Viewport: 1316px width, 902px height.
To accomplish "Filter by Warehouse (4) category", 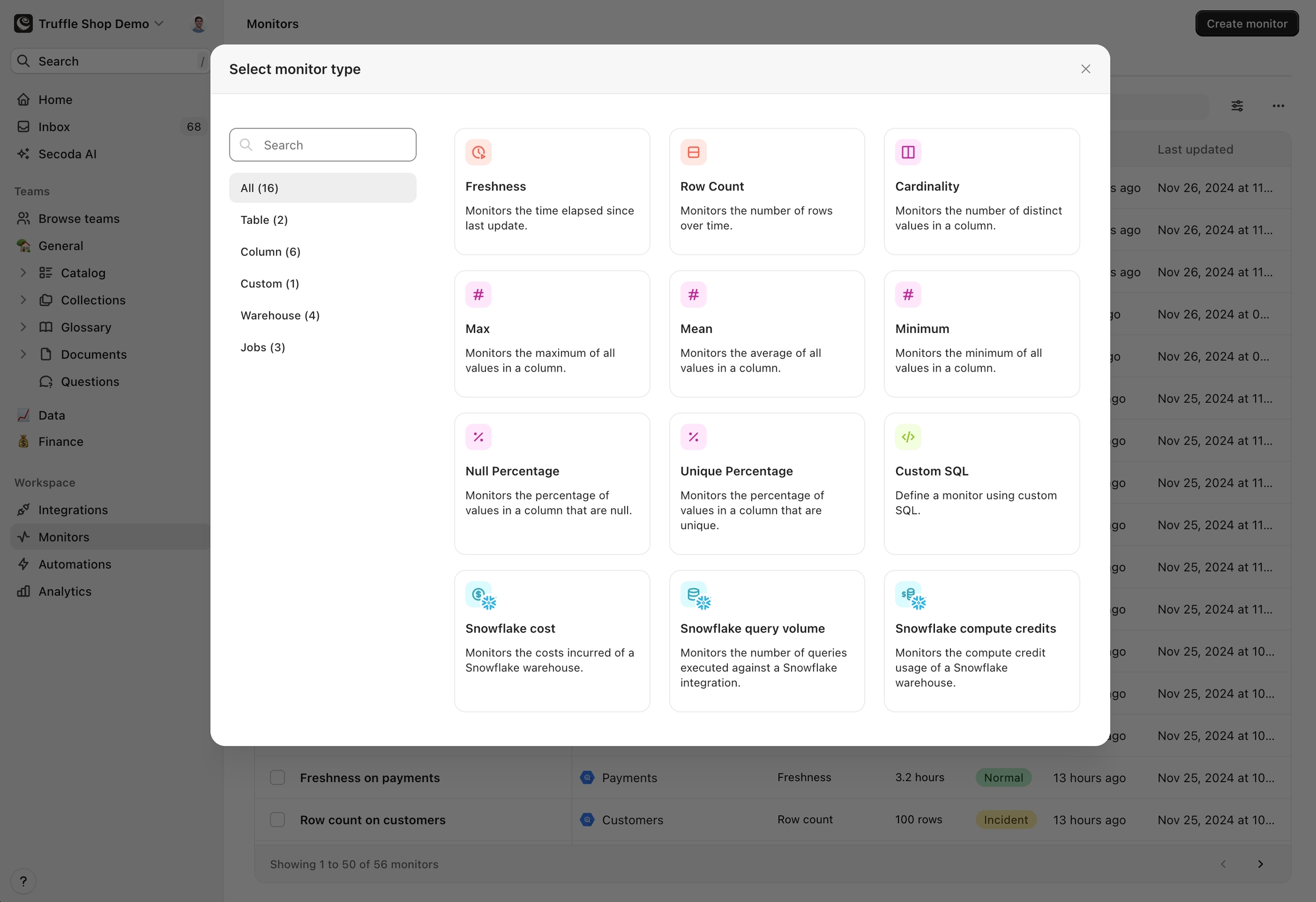I will pyautogui.click(x=280, y=316).
